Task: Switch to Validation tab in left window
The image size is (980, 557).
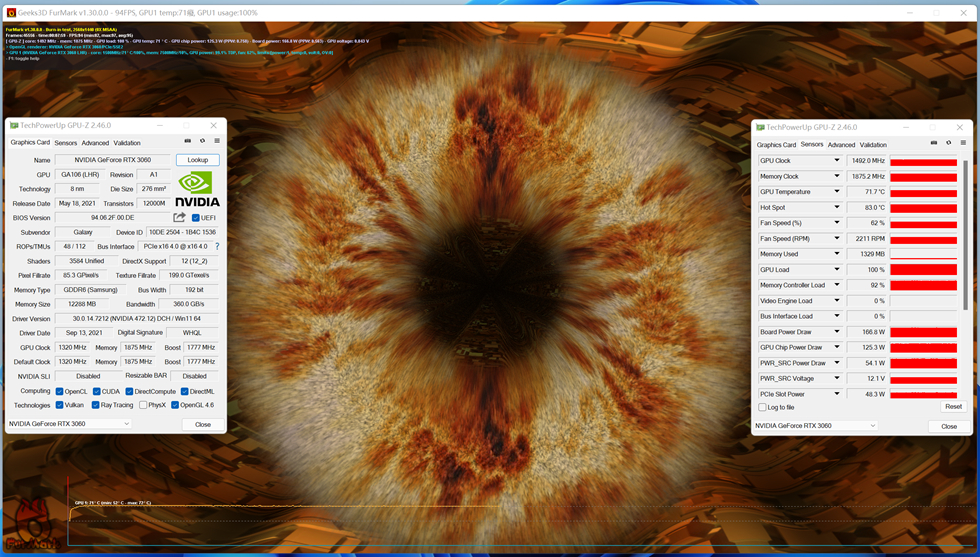Action: 127,143
